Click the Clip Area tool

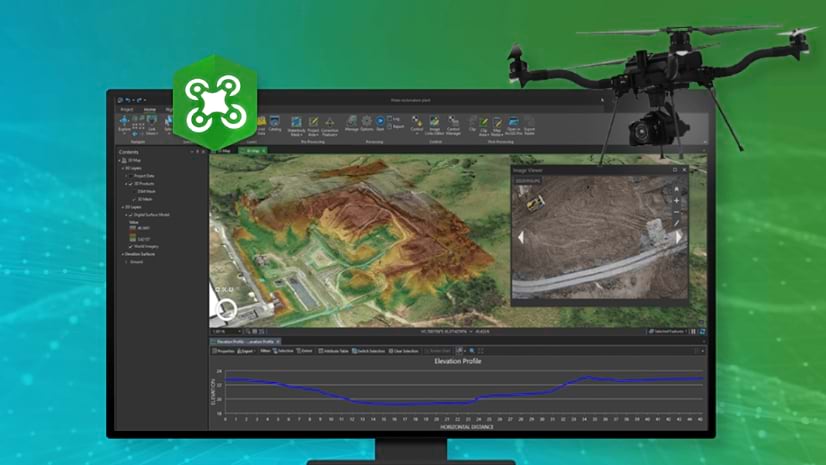click(484, 127)
